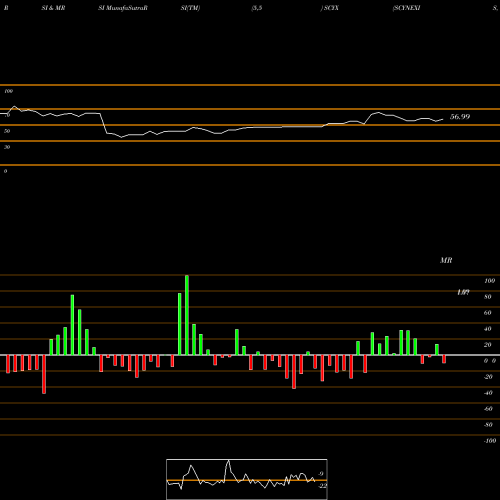Click the 'SI(TM)' header text
The width and height of the screenshot is (500, 500).
(x=190, y=8)
